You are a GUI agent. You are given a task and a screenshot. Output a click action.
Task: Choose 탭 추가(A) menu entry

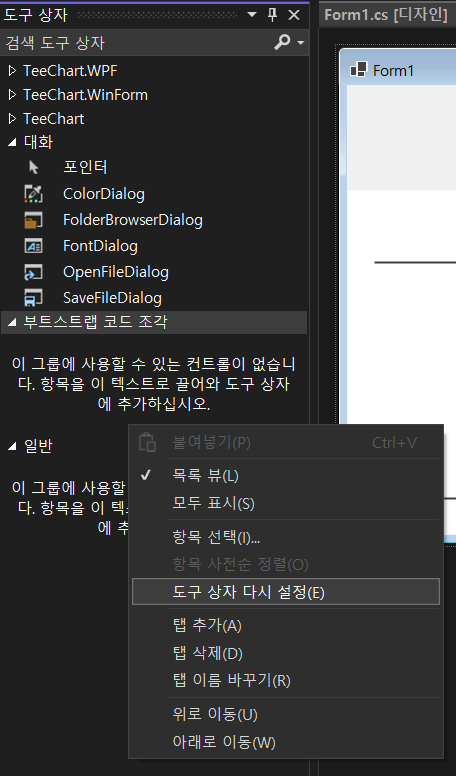pyautogui.click(x=286, y=626)
